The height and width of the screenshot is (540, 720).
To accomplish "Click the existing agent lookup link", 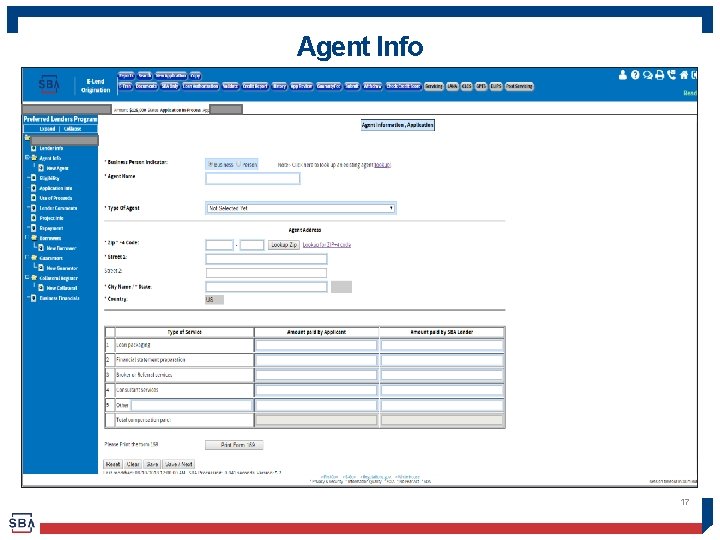I will click(x=382, y=164).
